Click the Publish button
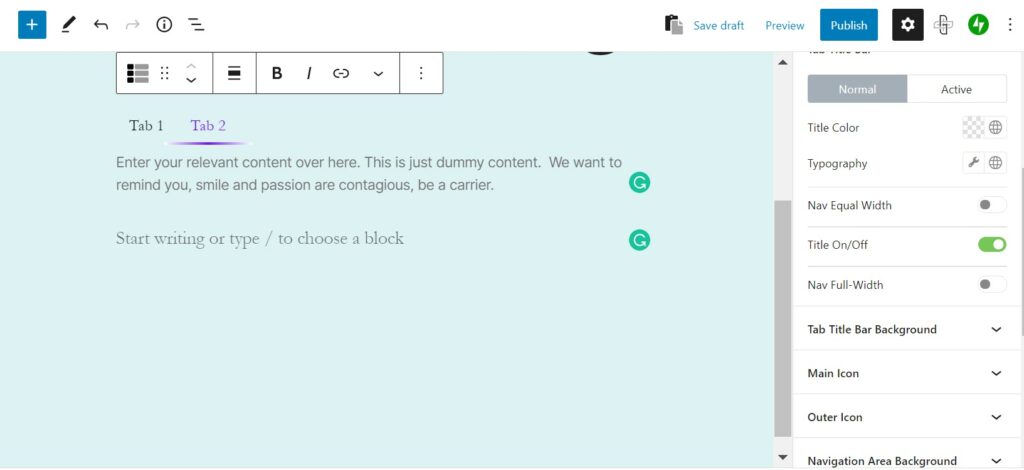Image resolution: width=1024 pixels, height=470 pixels. pyautogui.click(x=848, y=25)
